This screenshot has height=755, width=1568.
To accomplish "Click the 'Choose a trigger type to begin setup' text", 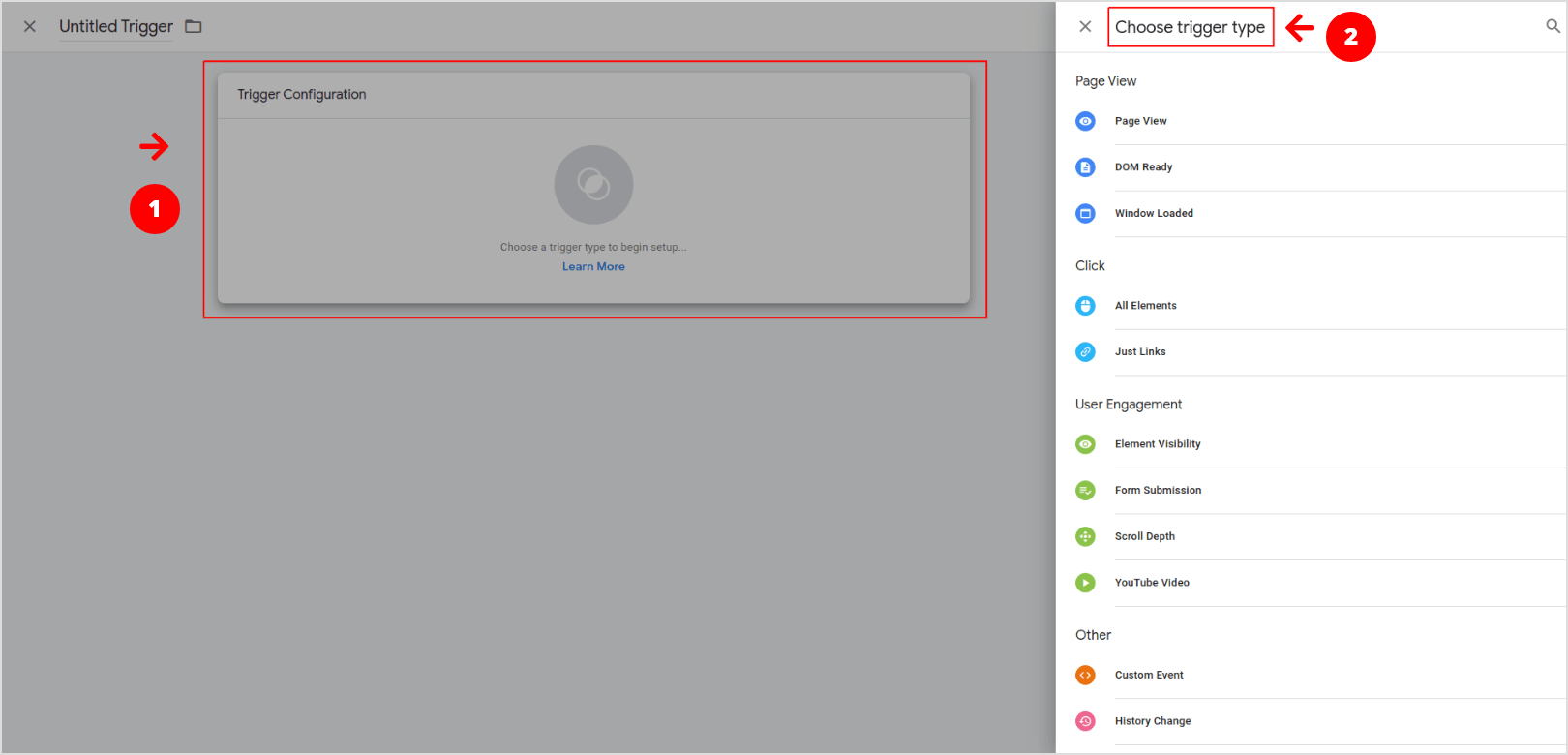I will [593, 247].
